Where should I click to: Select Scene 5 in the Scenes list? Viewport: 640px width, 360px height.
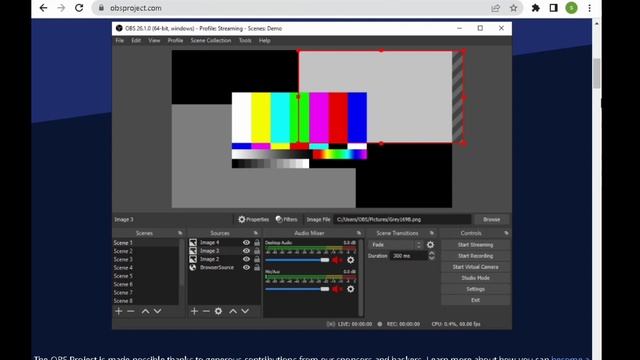pos(145,276)
